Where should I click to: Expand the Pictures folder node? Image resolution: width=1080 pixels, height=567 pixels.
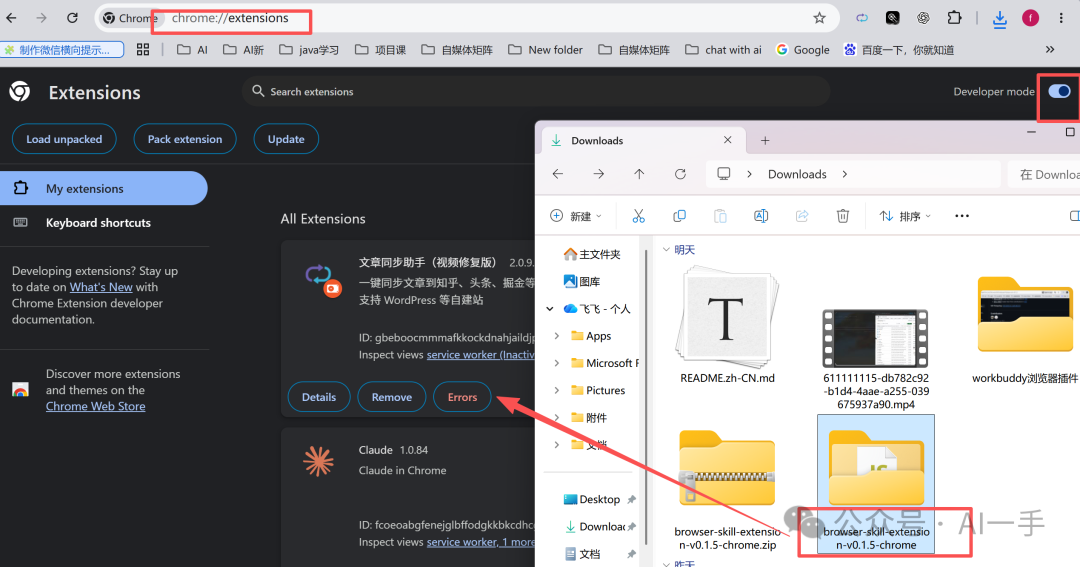(557, 391)
